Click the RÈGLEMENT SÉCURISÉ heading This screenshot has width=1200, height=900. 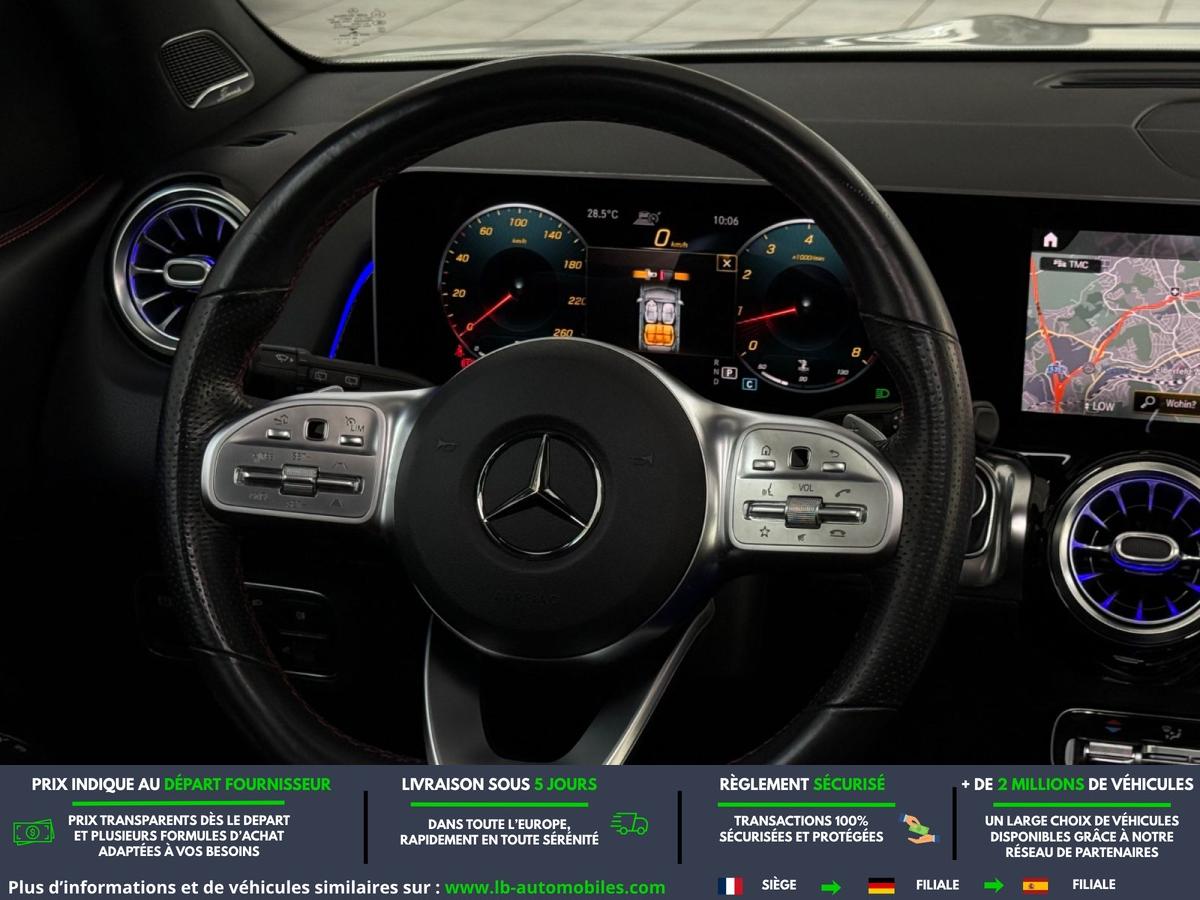(x=802, y=784)
